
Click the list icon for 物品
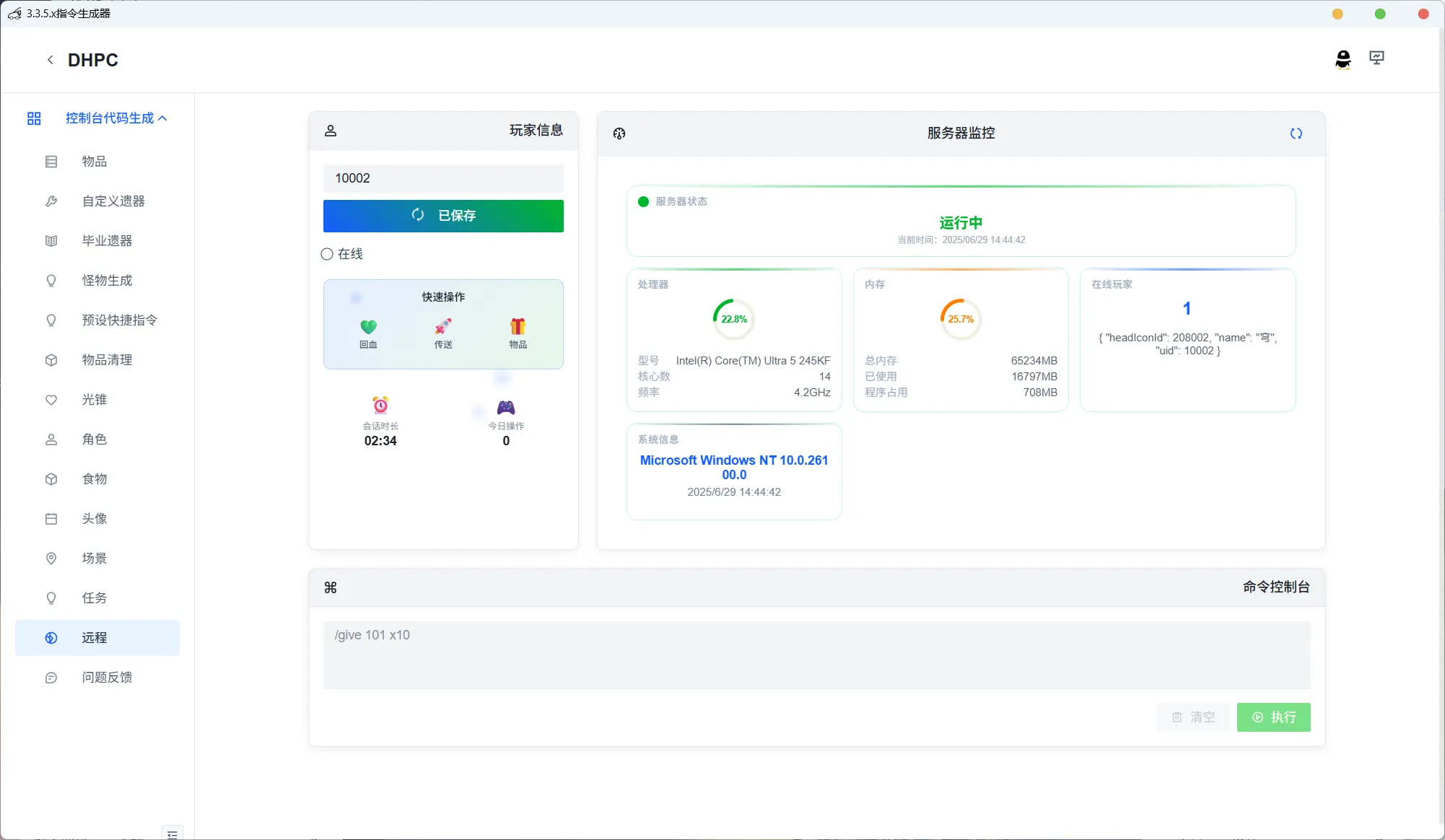pos(51,162)
